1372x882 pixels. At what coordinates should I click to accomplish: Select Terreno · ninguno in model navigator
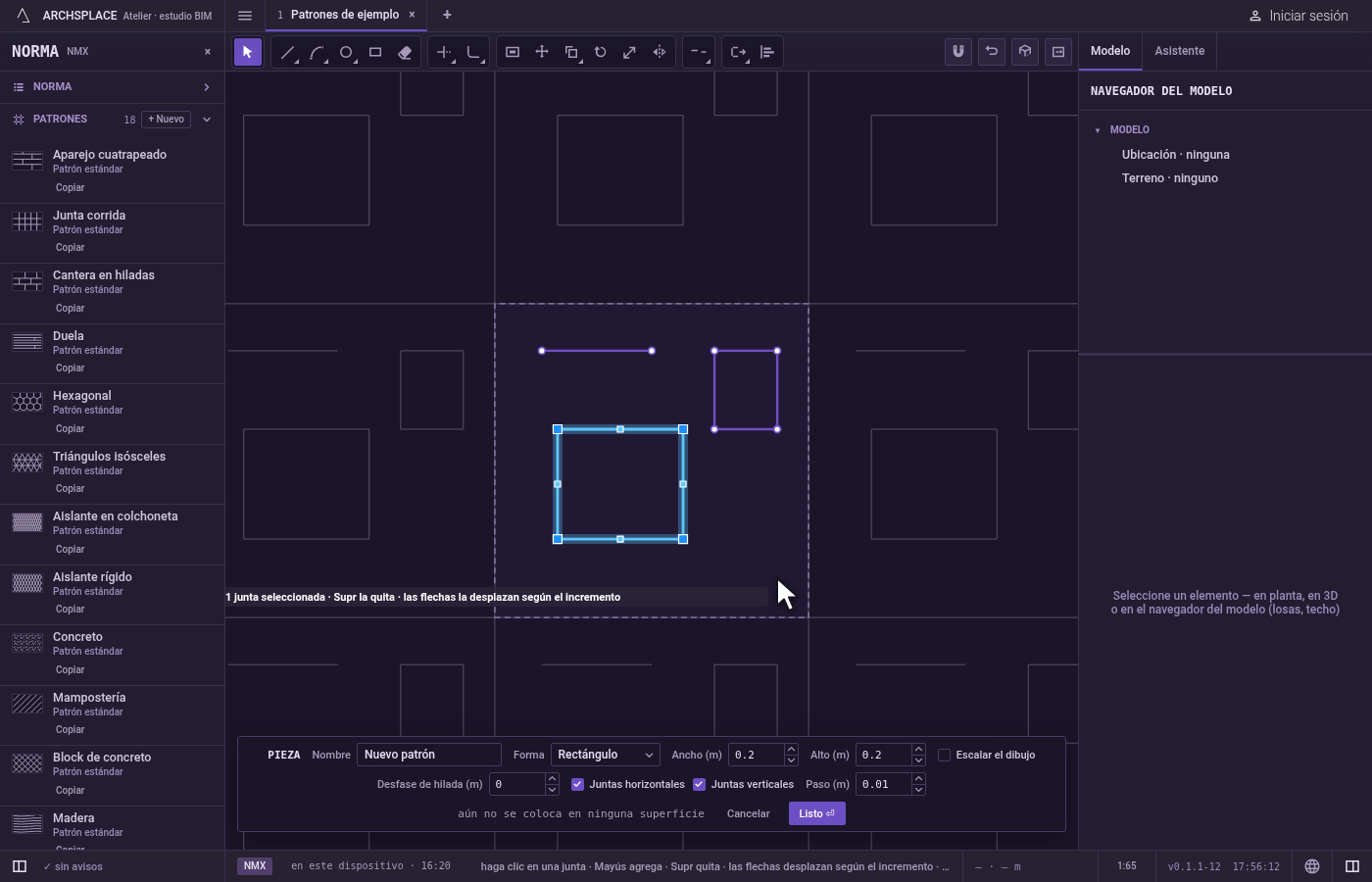(1170, 178)
